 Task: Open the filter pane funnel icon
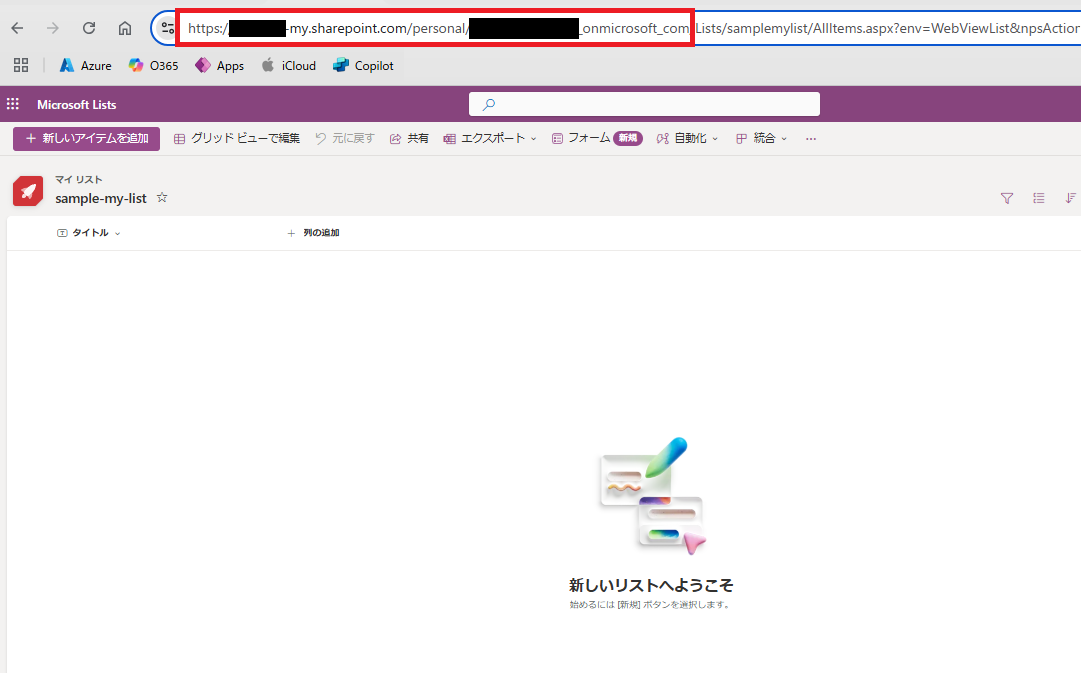[x=1007, y=198]
